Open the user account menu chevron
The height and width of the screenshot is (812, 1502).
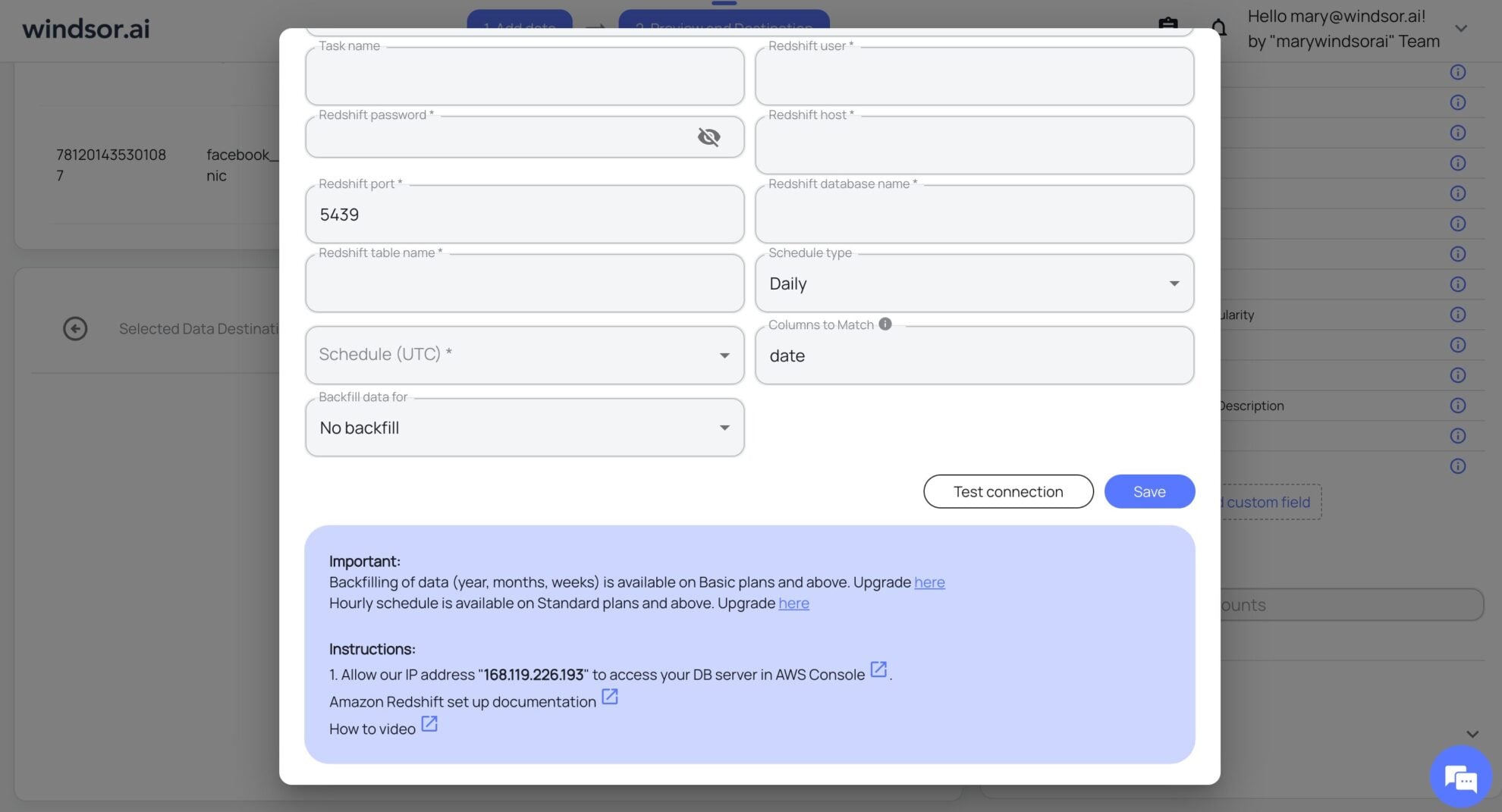[1461, 28]
